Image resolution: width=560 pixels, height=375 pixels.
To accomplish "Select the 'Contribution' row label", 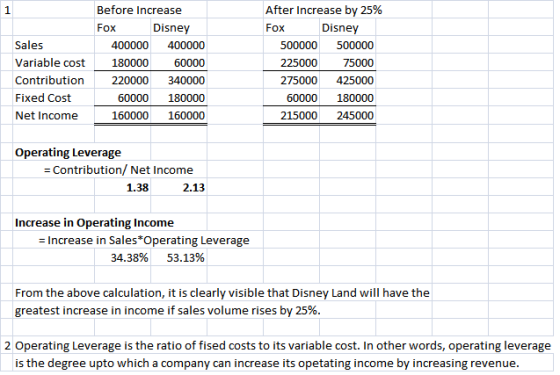I will click(x=50, y=80).
